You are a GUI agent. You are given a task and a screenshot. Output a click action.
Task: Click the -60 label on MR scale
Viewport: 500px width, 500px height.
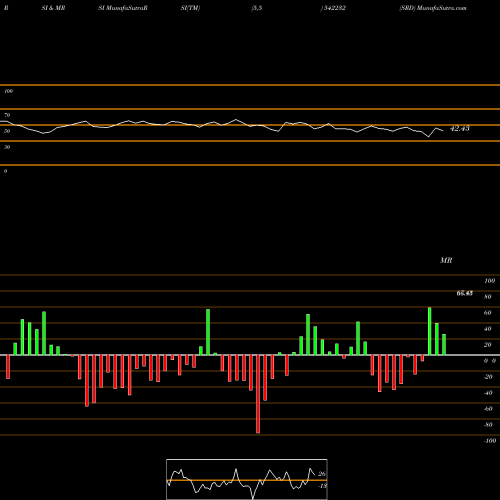pyautogui.click(x=488, y=409)
